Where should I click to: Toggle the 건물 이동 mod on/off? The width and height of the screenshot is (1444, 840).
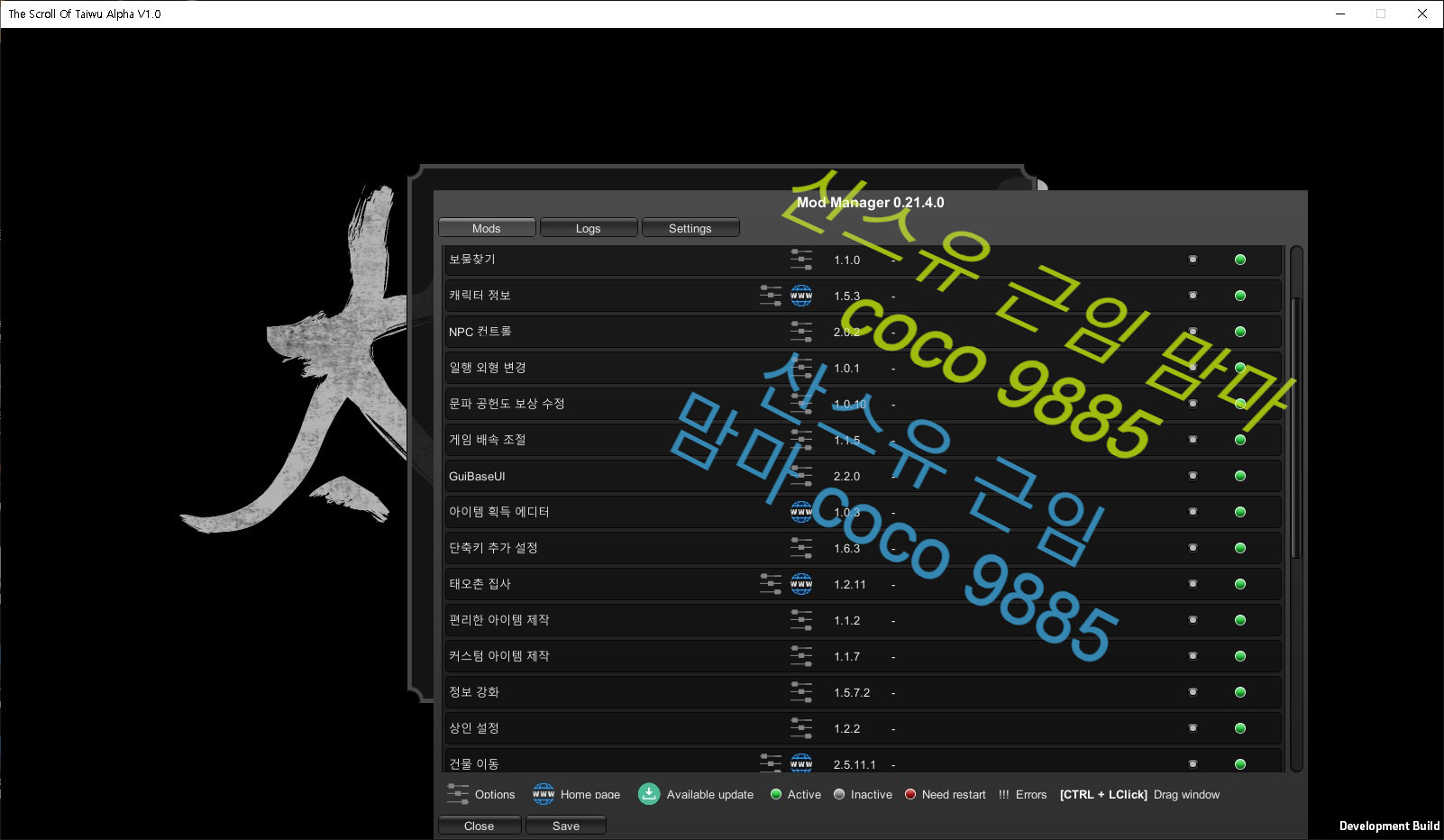pos(1193,764)
